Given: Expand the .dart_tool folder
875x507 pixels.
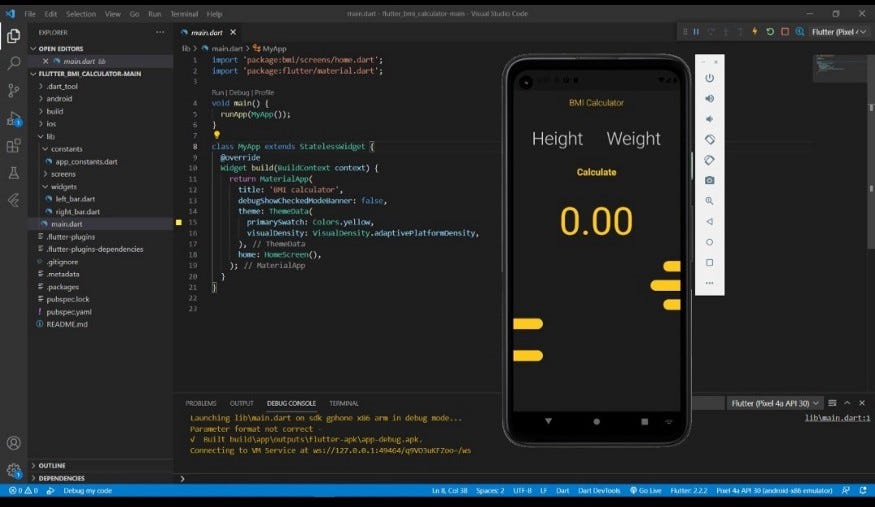Looking at the screenshot, I should click(100, 86).
